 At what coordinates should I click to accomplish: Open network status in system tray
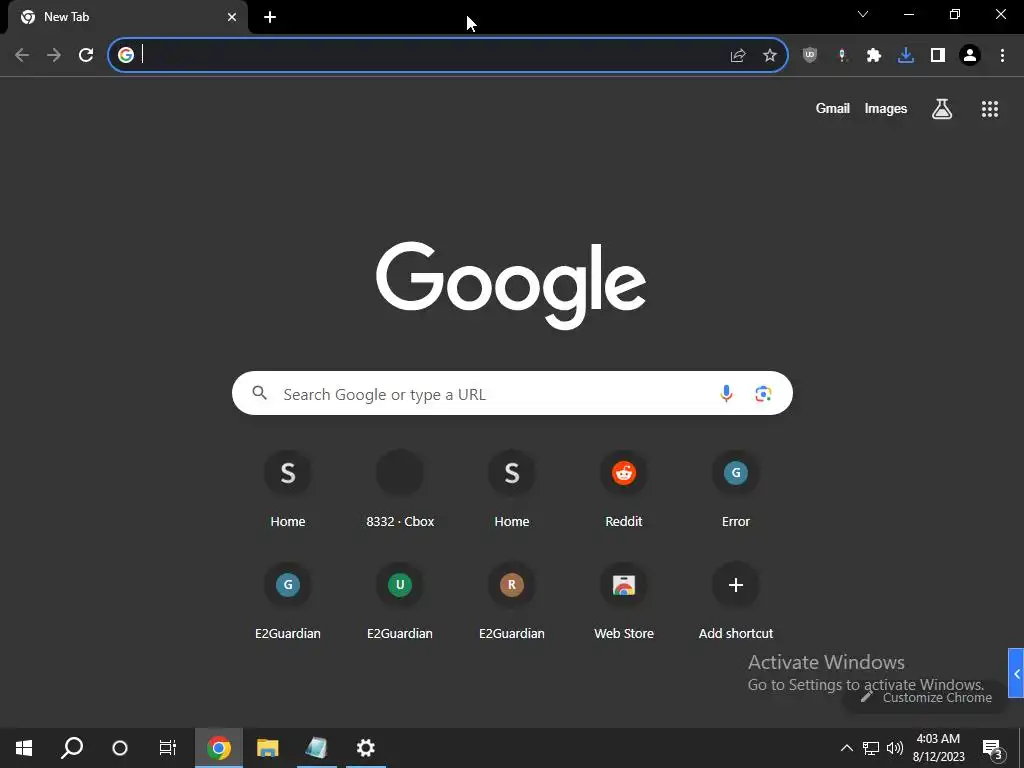point(871,748)
